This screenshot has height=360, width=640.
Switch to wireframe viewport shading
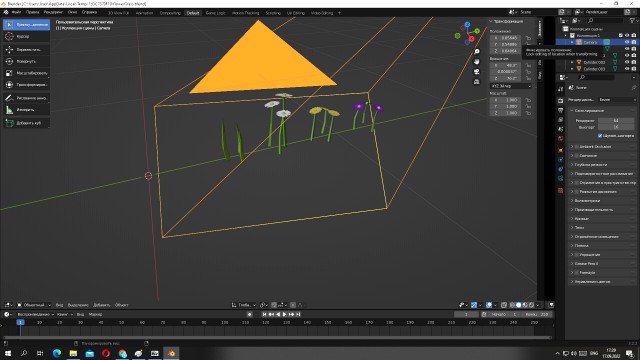(x=512, y=305)
